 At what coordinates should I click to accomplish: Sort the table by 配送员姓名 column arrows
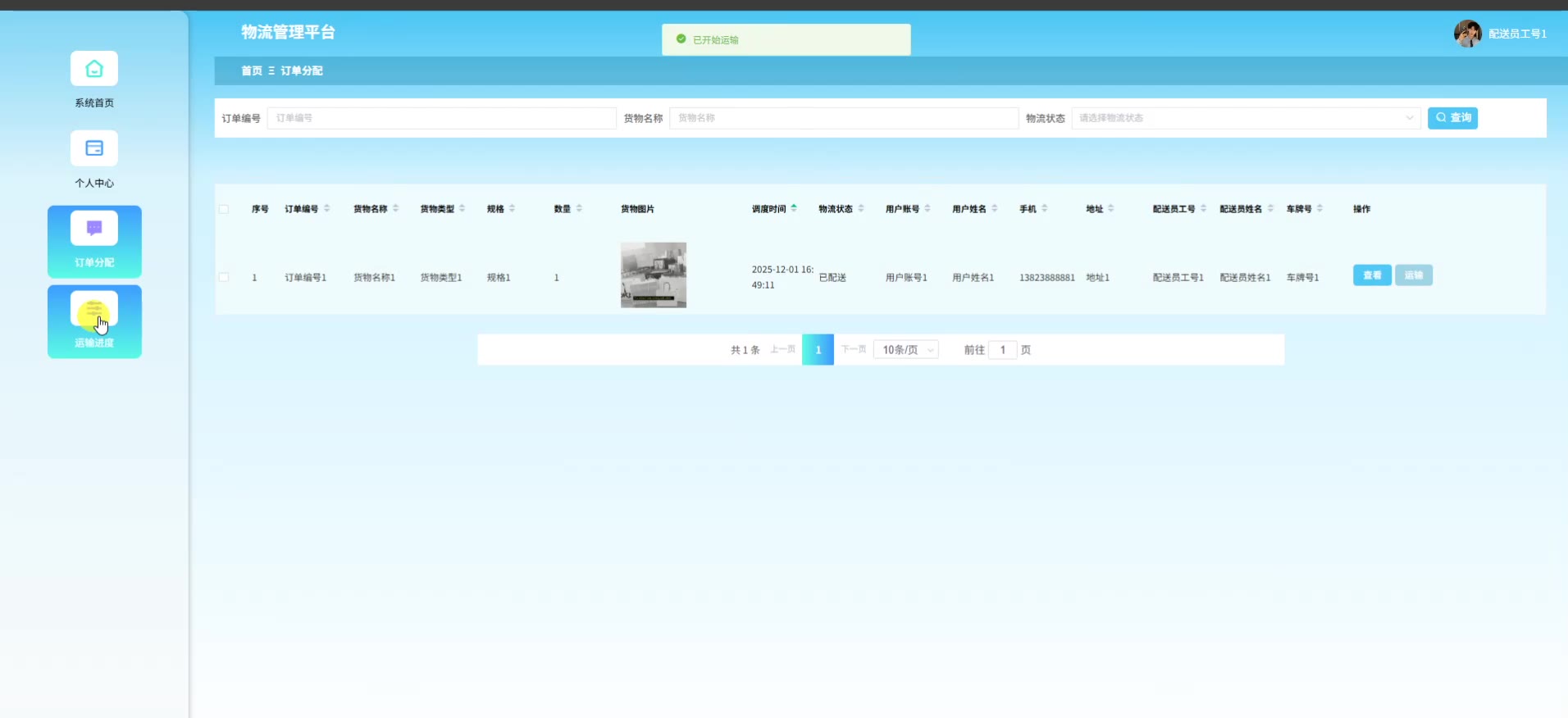[1270, 208]
